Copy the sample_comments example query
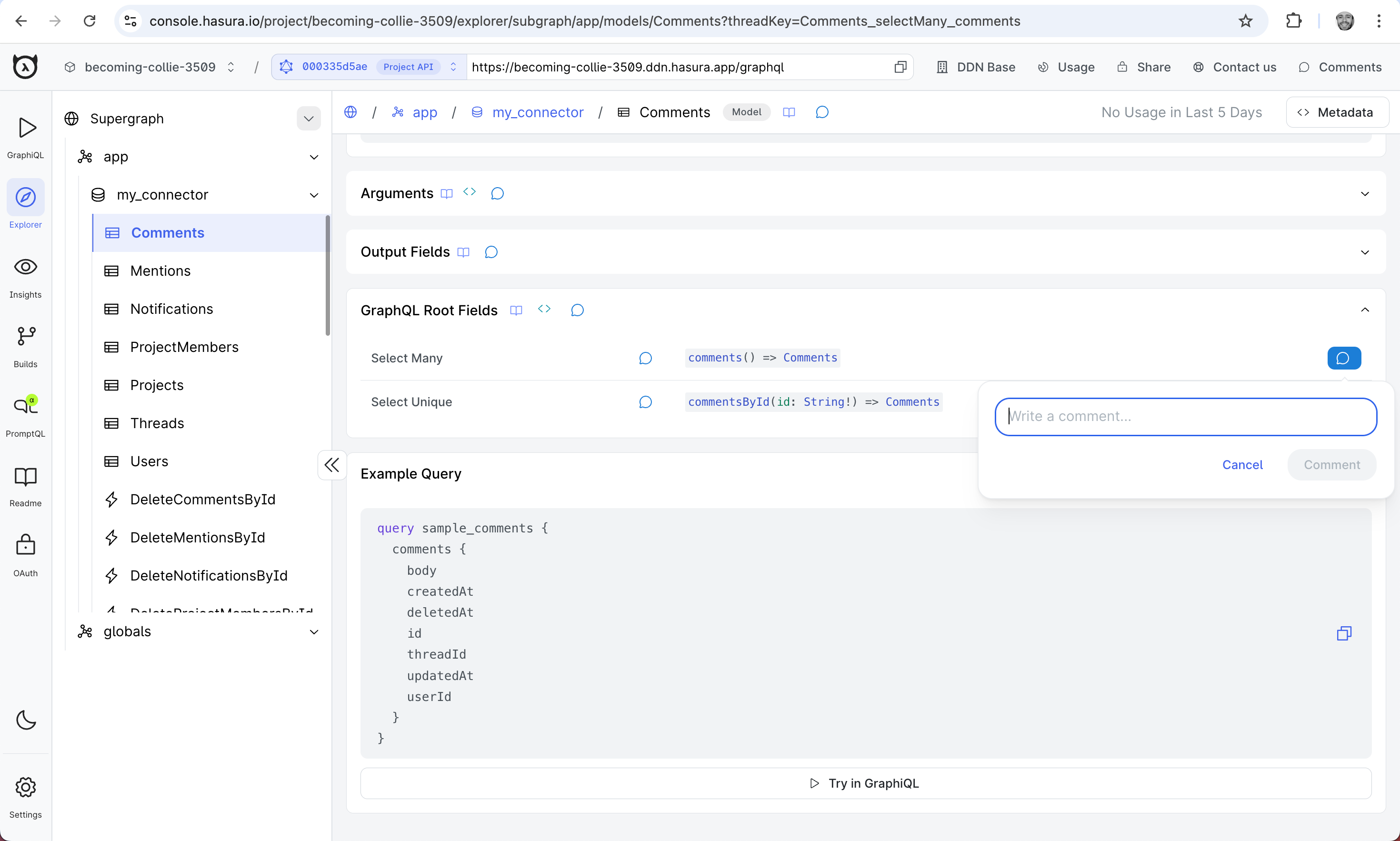1400x841 pixels. click(x=1344, y=633)
